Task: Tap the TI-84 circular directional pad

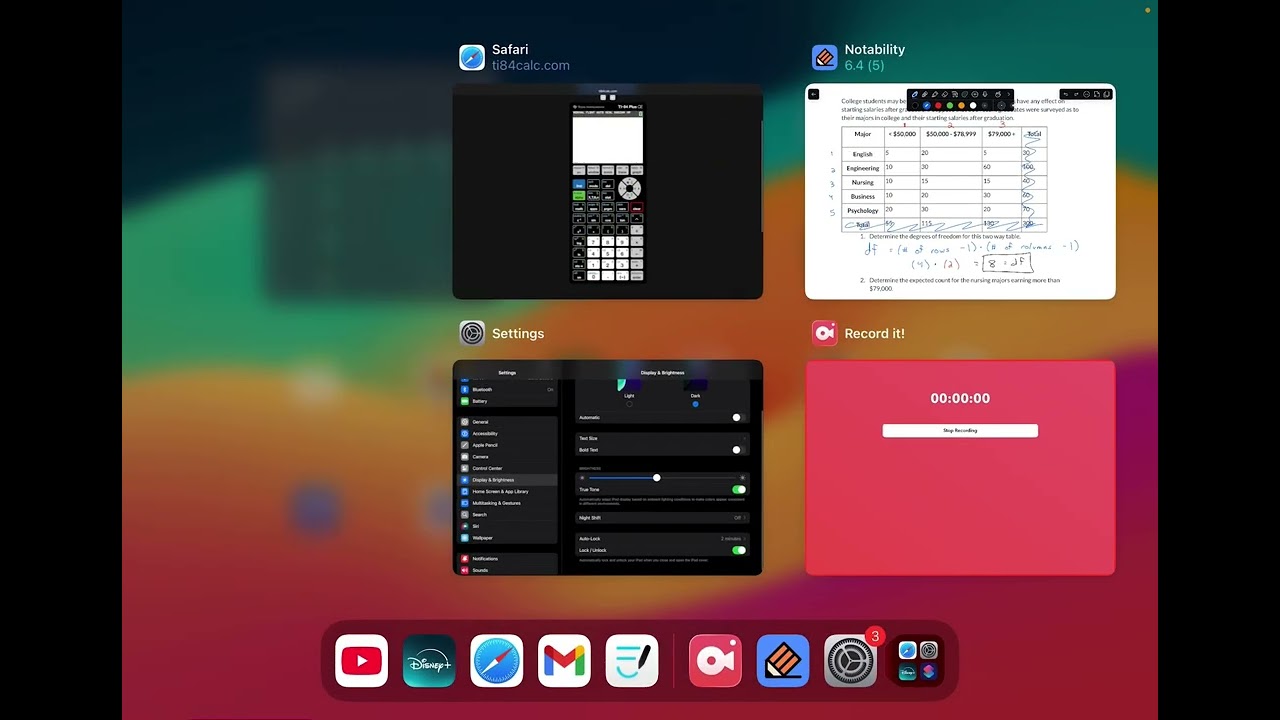Action: click(629, 188)
